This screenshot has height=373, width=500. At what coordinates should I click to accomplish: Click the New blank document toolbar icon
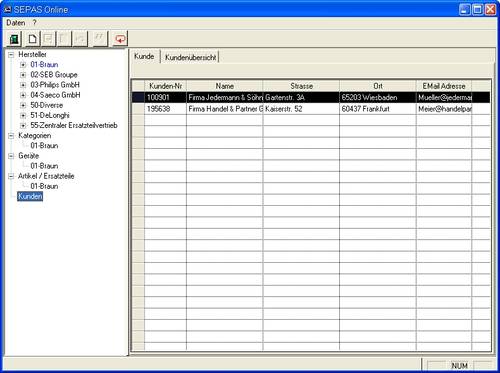tap(32, 39)
